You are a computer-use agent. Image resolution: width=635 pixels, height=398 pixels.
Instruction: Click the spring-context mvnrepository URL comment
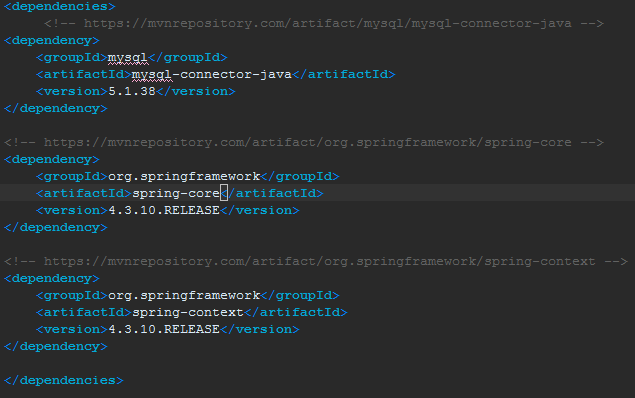(x=316, y=262)
